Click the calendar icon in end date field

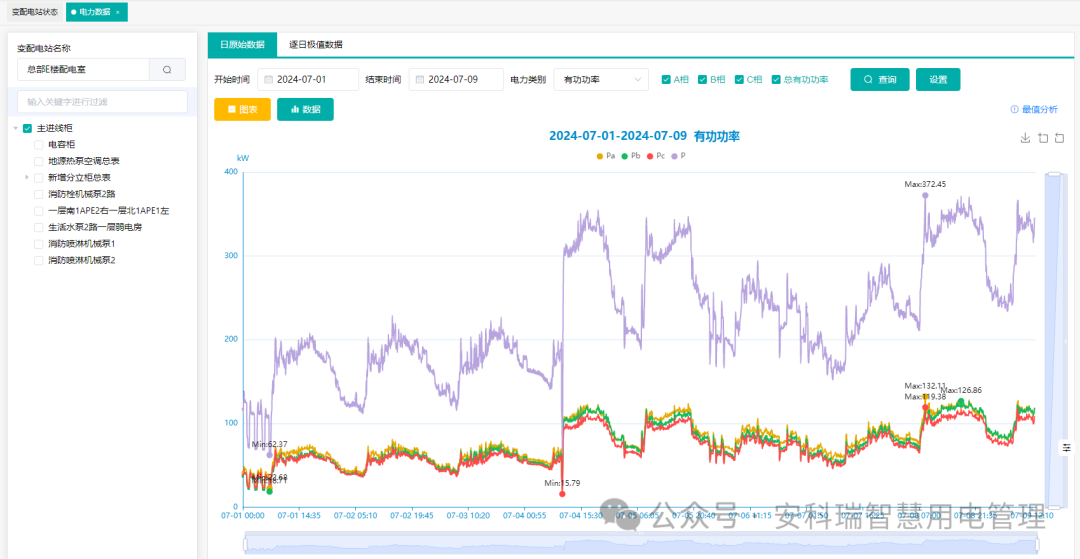pyautogui.click(x=420, y=80)
